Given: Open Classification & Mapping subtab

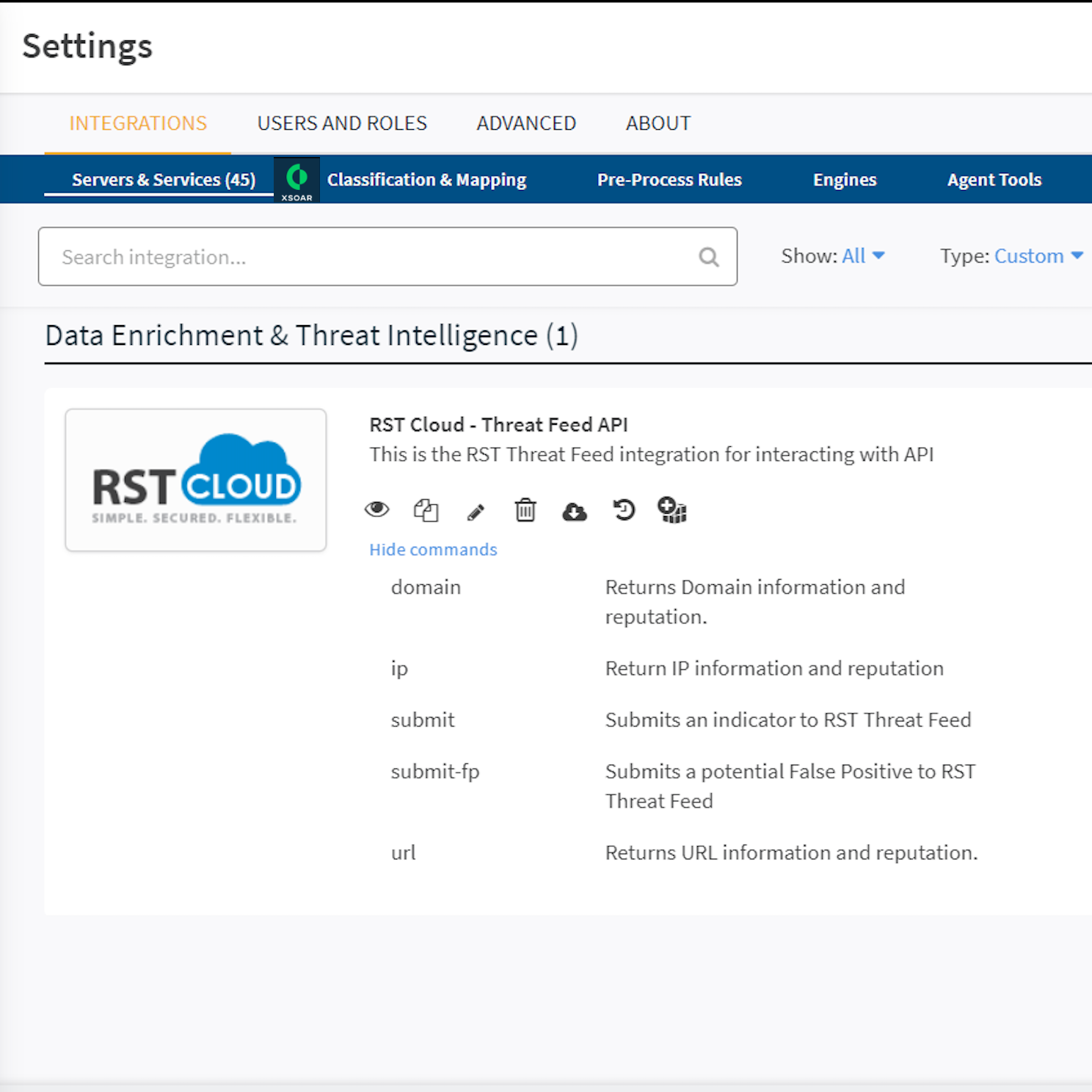Looking at the screenshot, I should point(426,180).
